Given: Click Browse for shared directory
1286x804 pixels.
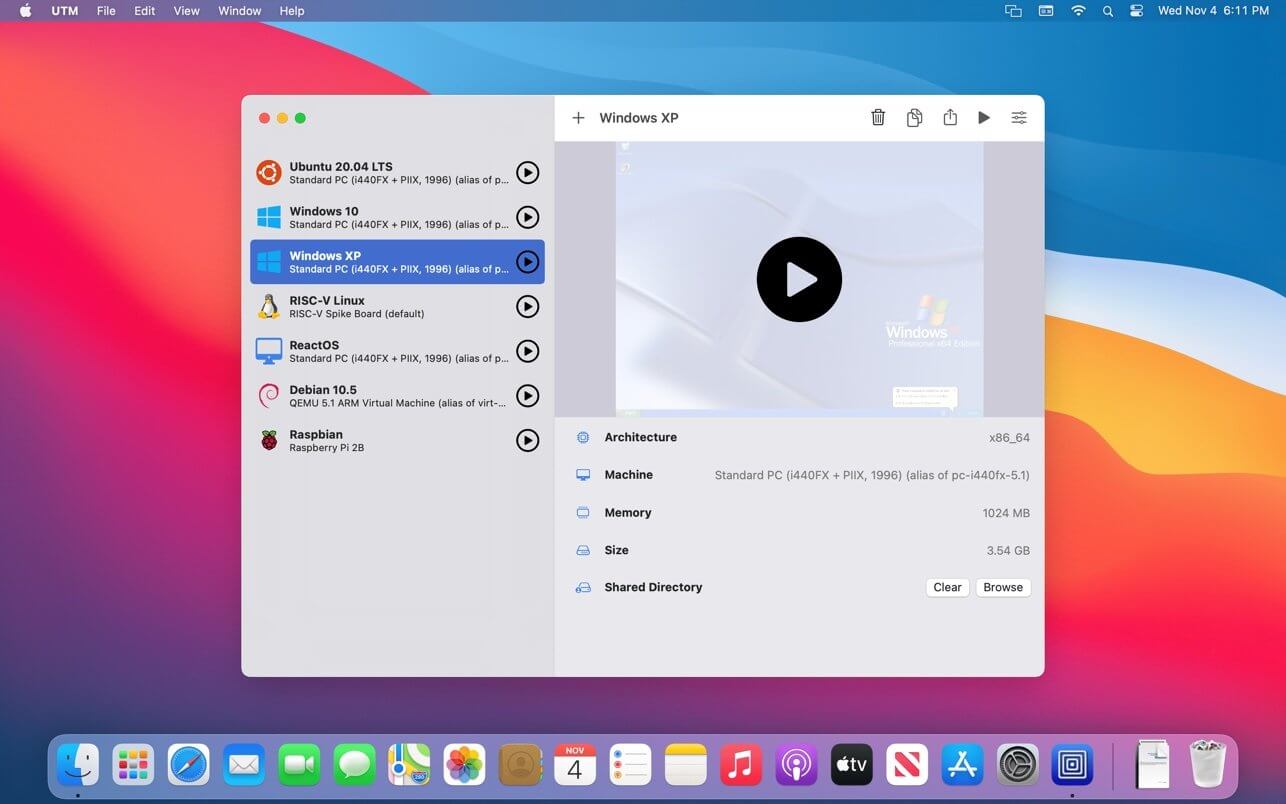Looking at the screenshot, I should [1003, 588].
